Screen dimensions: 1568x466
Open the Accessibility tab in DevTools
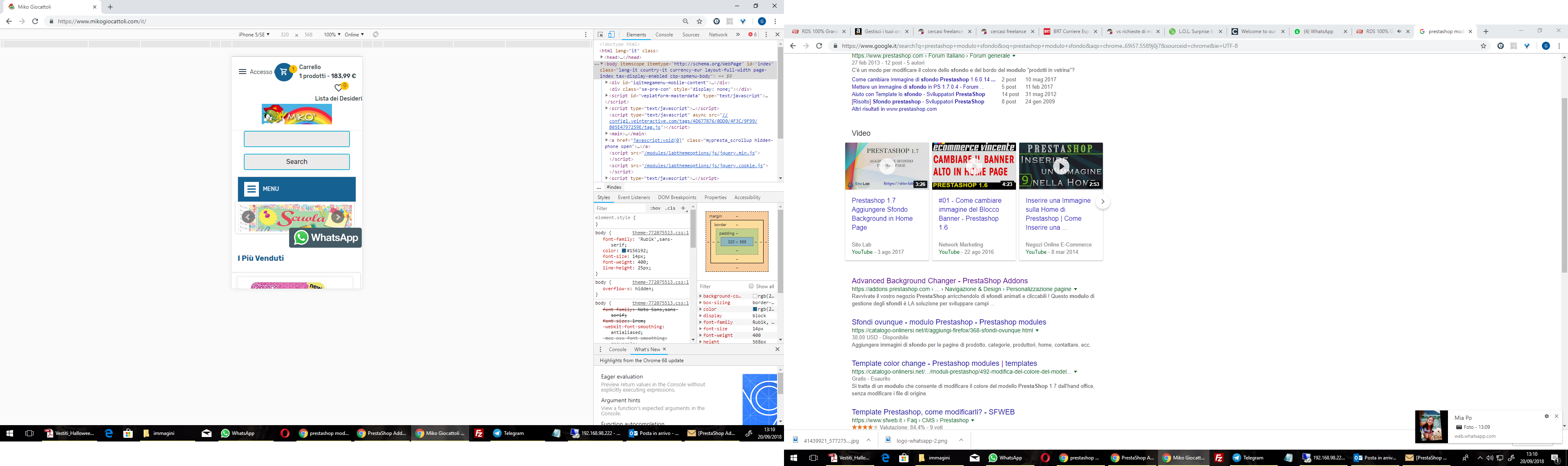[x=748, y=197]
